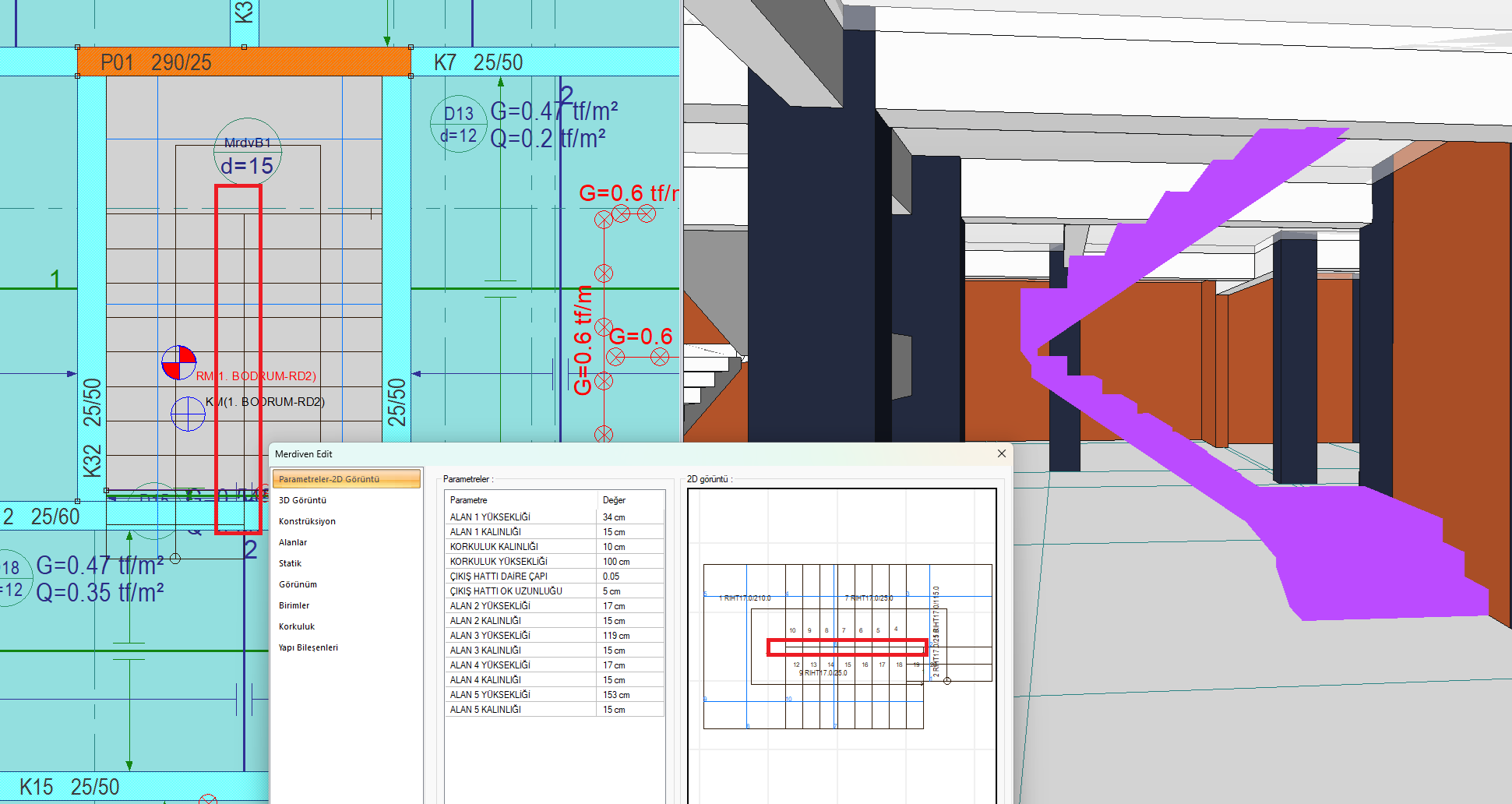Select the K7 25/50 beam label
Viewport: 1512px width, 804px height.
coord(478,62)
